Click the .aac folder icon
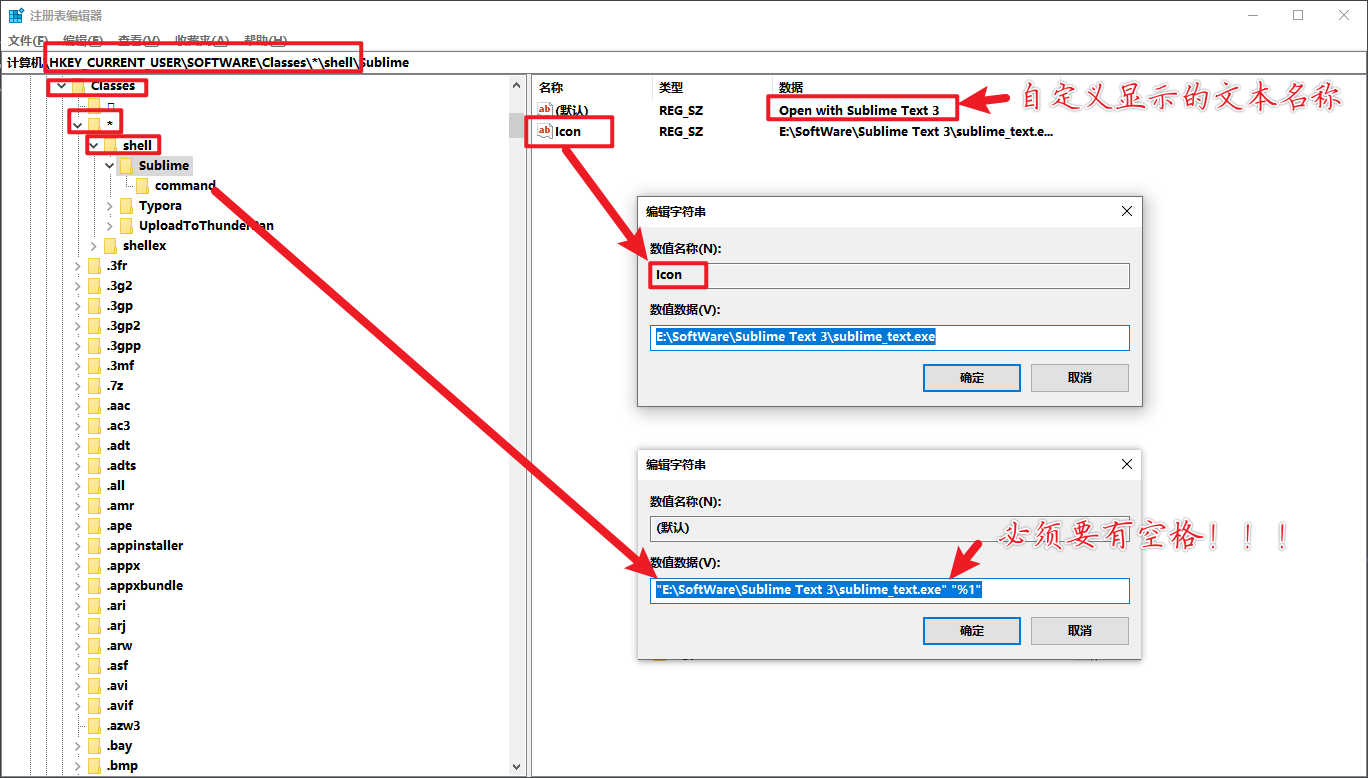The height and width of the screenshot is (778, 1368). [94, 405]
